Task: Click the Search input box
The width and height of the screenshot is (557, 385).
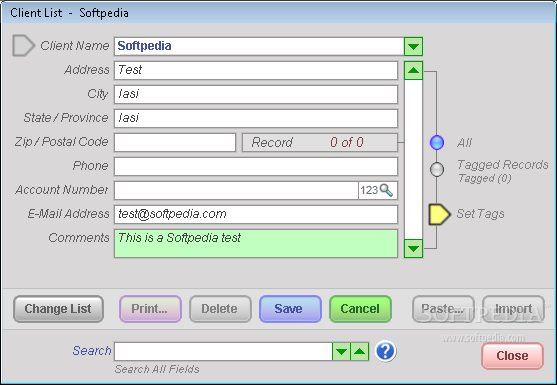Action: [223, 352]
